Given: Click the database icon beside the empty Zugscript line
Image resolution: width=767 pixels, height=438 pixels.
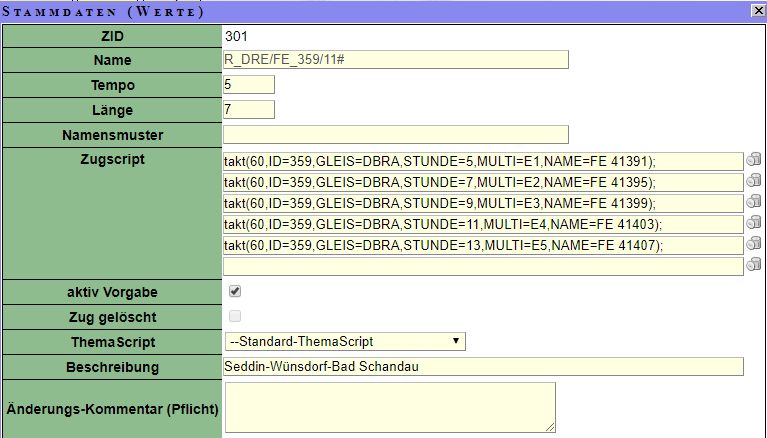Looking at the screenshot, I should (x=754, y=266).
